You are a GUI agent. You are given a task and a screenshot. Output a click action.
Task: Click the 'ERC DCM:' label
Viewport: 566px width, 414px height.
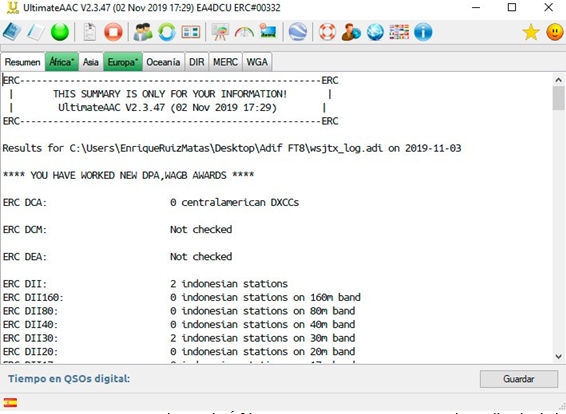[x=25, y=230]
